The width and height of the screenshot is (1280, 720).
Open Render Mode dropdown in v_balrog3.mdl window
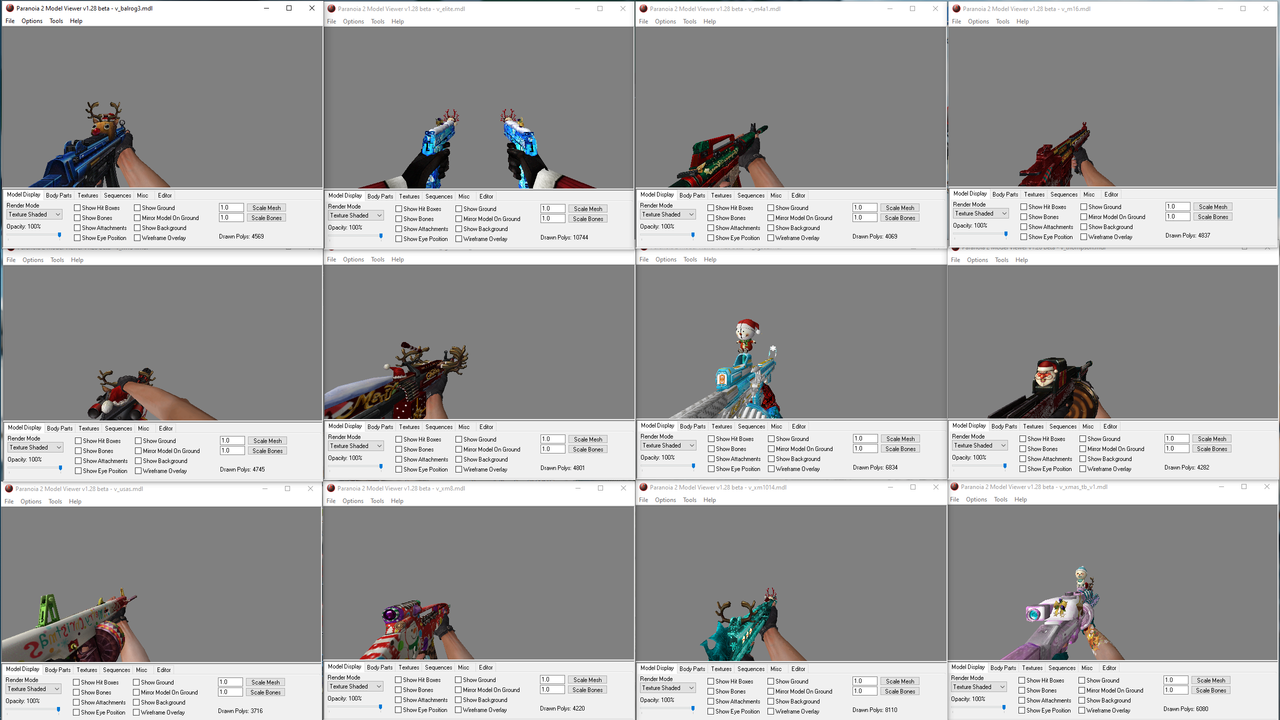35,214
